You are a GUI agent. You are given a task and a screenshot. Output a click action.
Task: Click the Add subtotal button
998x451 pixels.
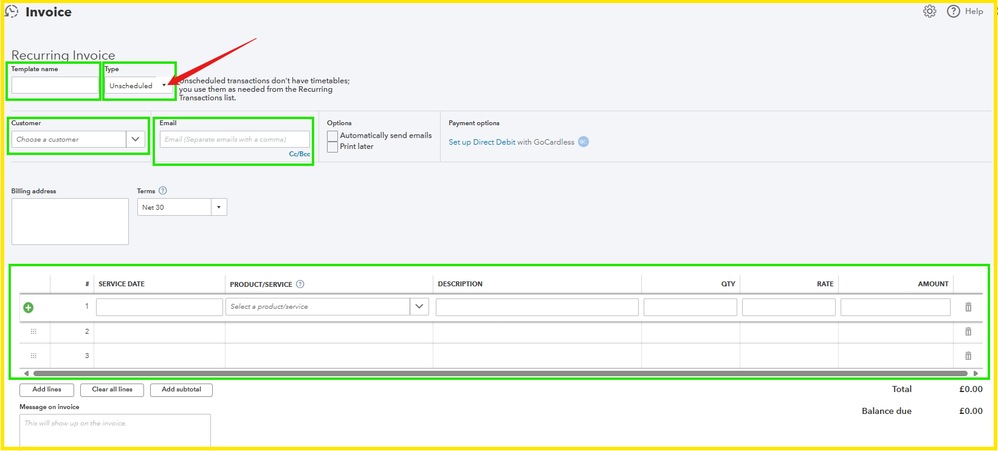(181, 390)
